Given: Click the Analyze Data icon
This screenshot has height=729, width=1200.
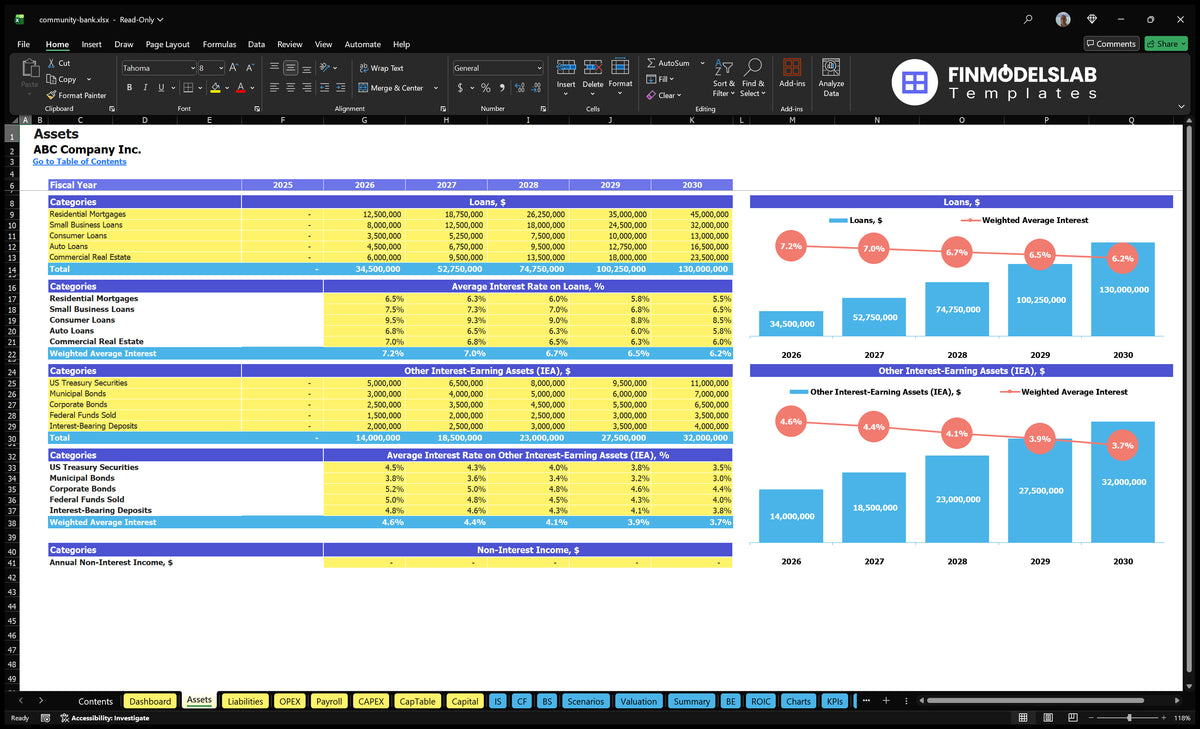Looking at the screenshot, I should click(831, 67).
